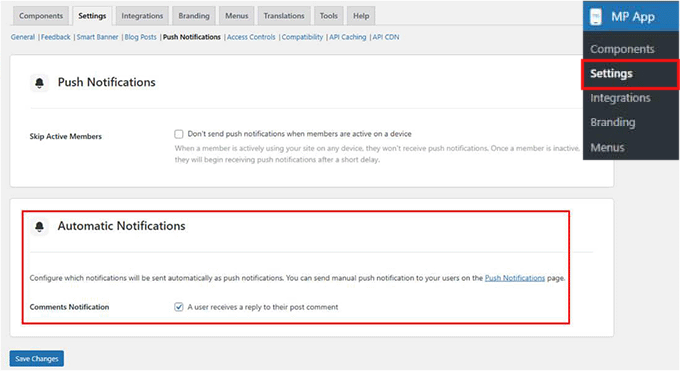Open the Tools tab
The width and height of the screenshot is (680, 371).
coord(329,16)
